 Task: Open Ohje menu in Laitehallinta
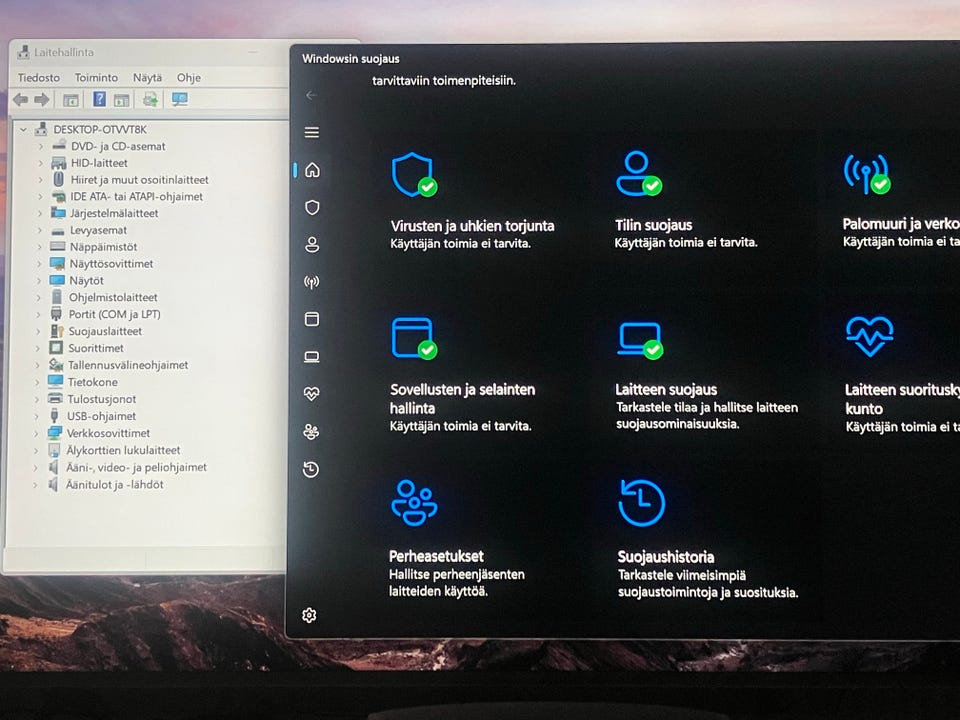click(x=189, y=78)
